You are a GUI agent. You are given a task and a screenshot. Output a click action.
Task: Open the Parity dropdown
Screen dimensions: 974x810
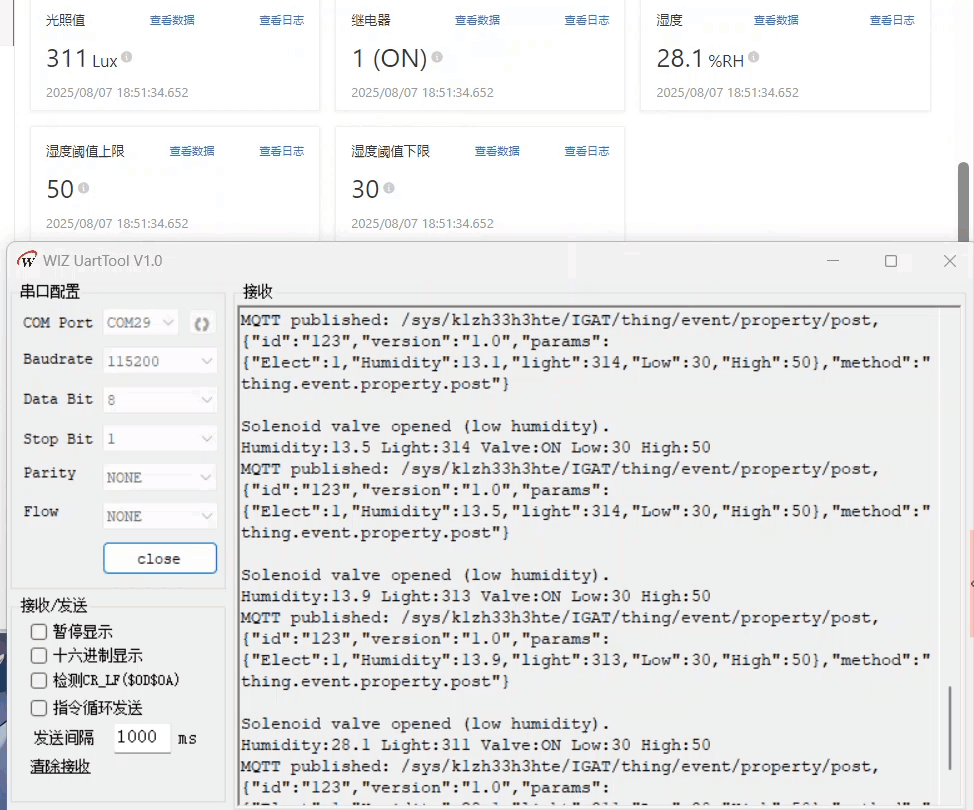click(160, 477)
